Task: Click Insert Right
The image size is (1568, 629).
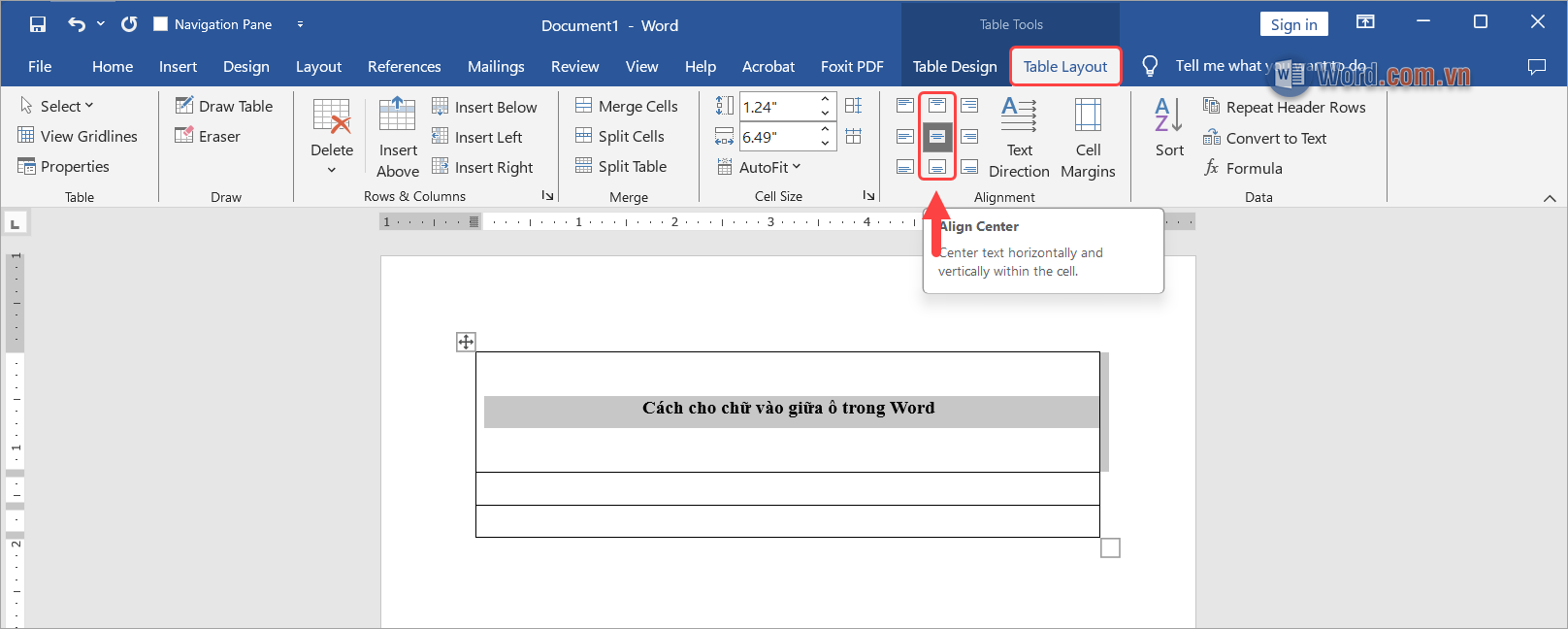Action: pos(482,167)
